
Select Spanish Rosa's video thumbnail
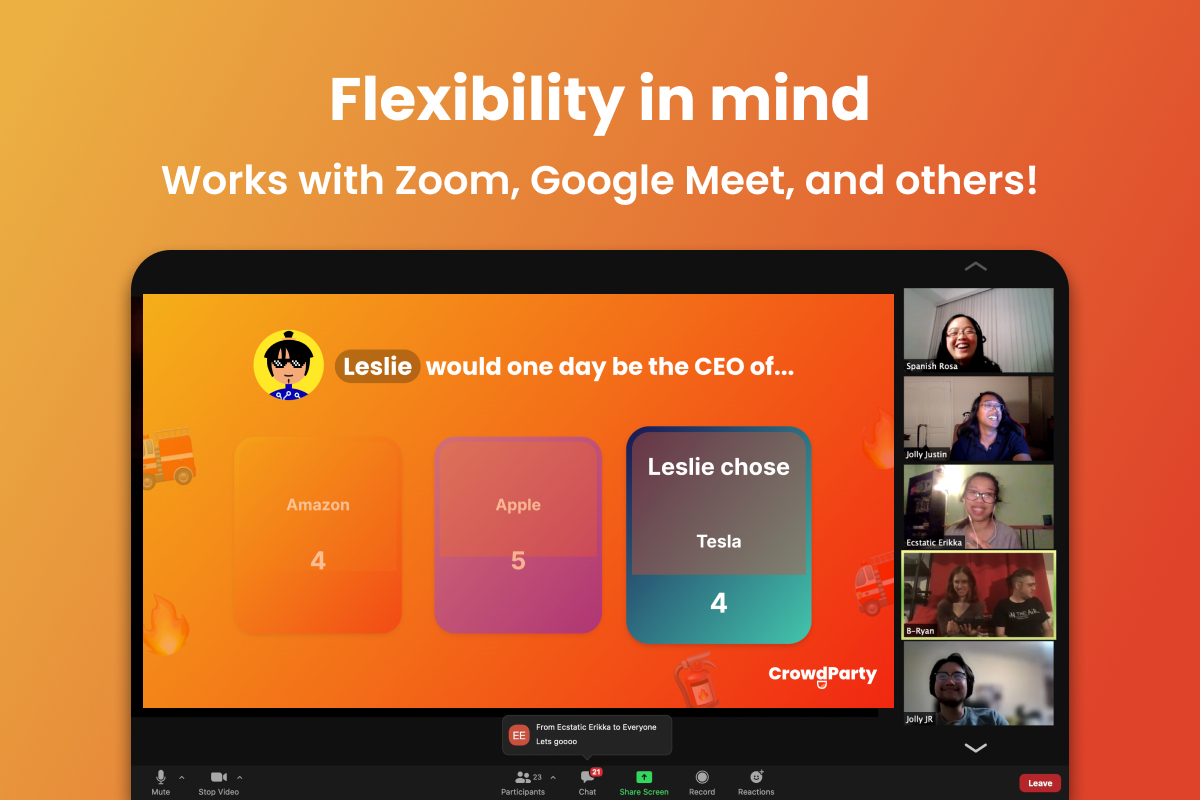pos(979,330)
